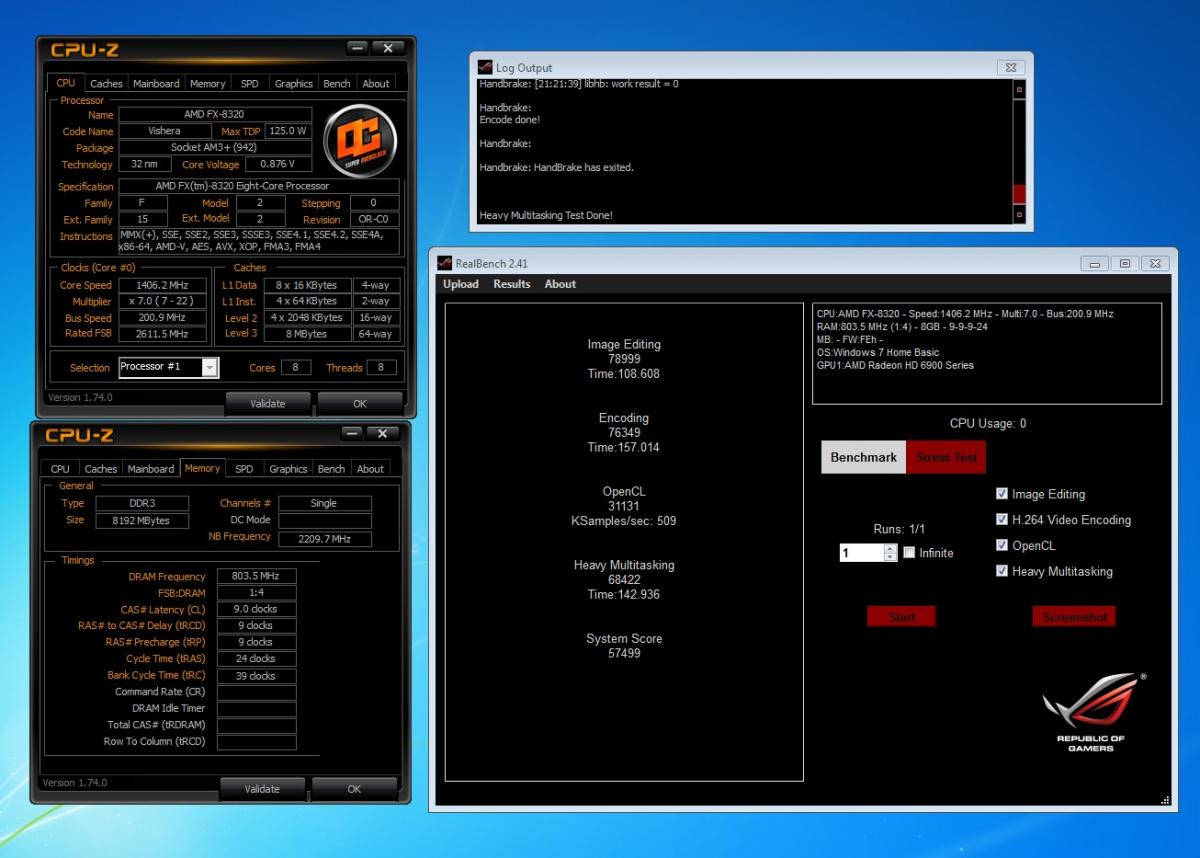Screen dimensions: 1200x858
Task: Click the Code Name value 'Vishera'
Action: tap(164, 131)
